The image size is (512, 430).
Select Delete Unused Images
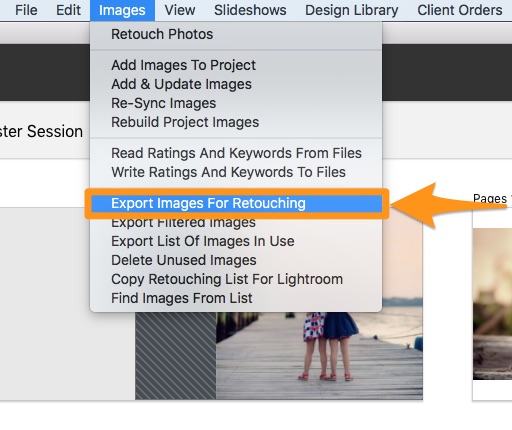point(236,260)
